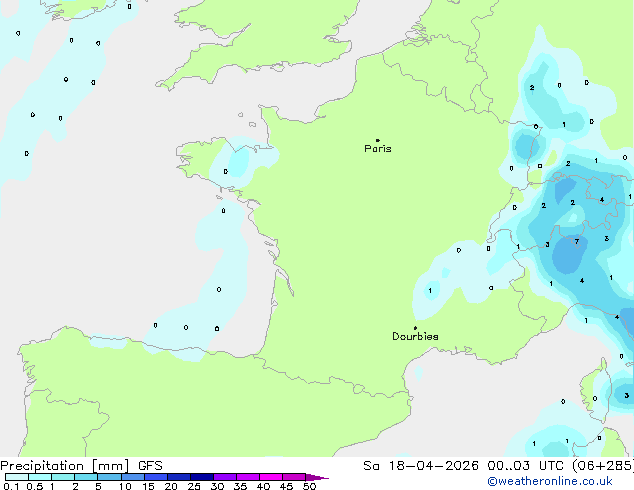Image resolution: width=634 pixels, height=490 pixels.
Task: Select the 10–15 mm legend swatch
Action: (133, 477)
